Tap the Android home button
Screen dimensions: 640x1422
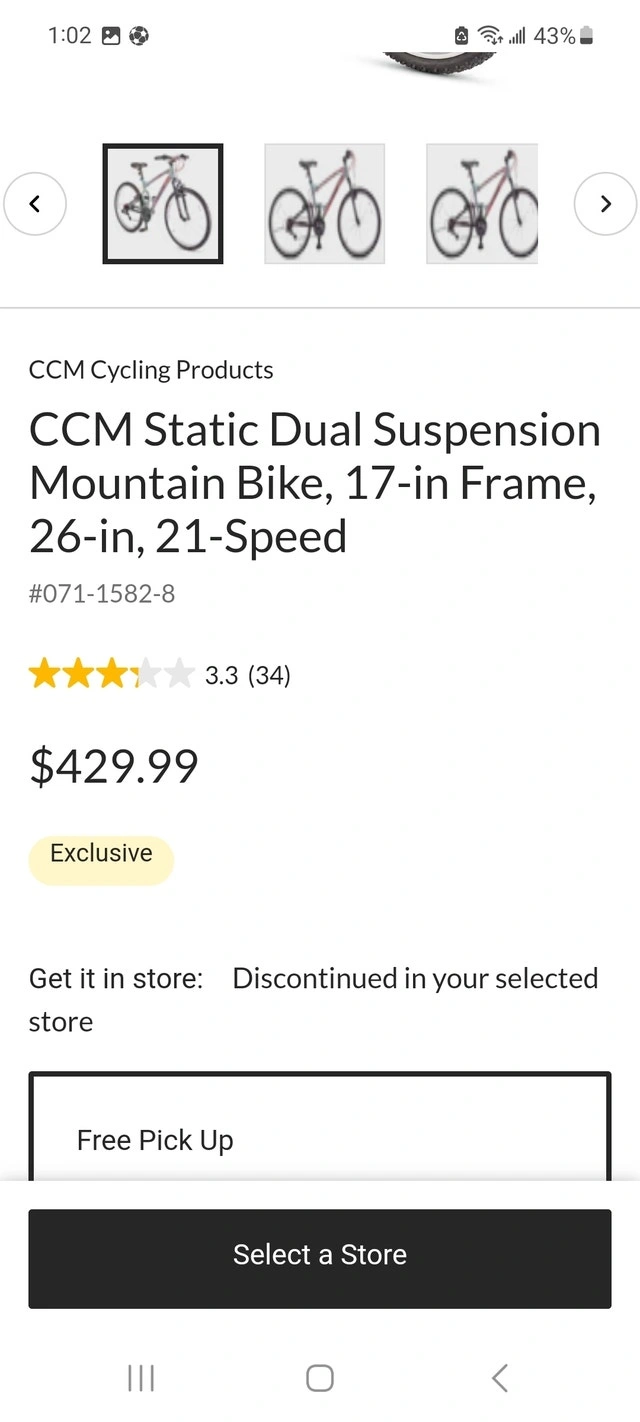click(x=320, y=1378)
